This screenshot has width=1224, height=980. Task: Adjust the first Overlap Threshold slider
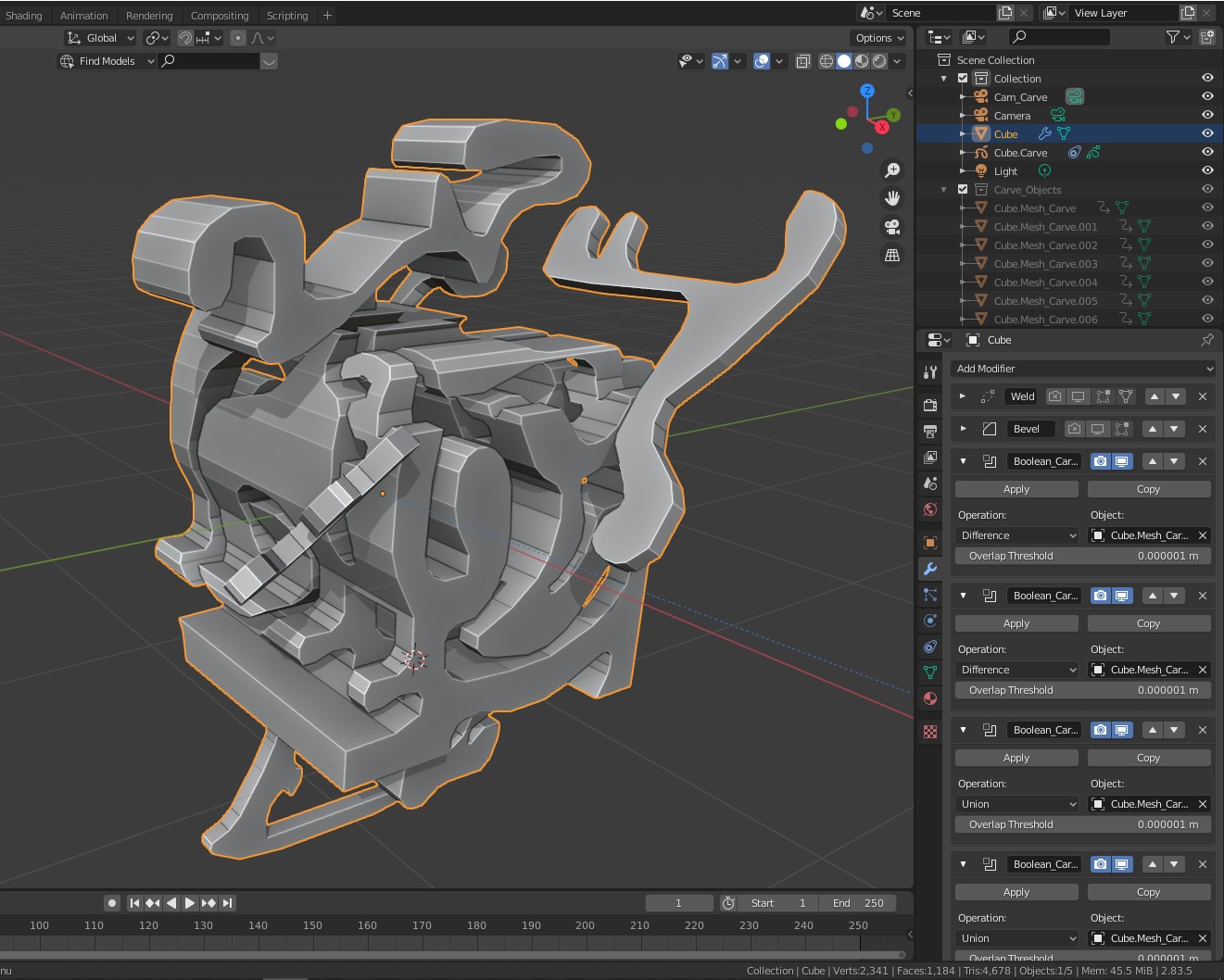(x=1082, y=556)
